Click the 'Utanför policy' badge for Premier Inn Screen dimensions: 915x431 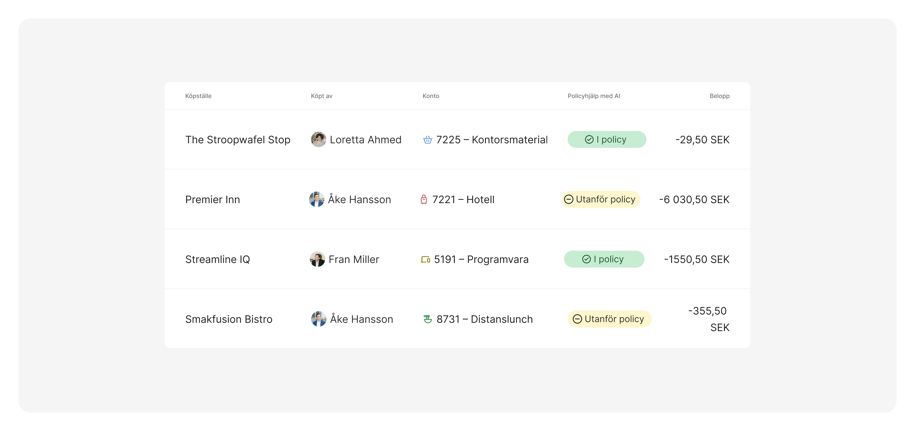click(600, 200)
